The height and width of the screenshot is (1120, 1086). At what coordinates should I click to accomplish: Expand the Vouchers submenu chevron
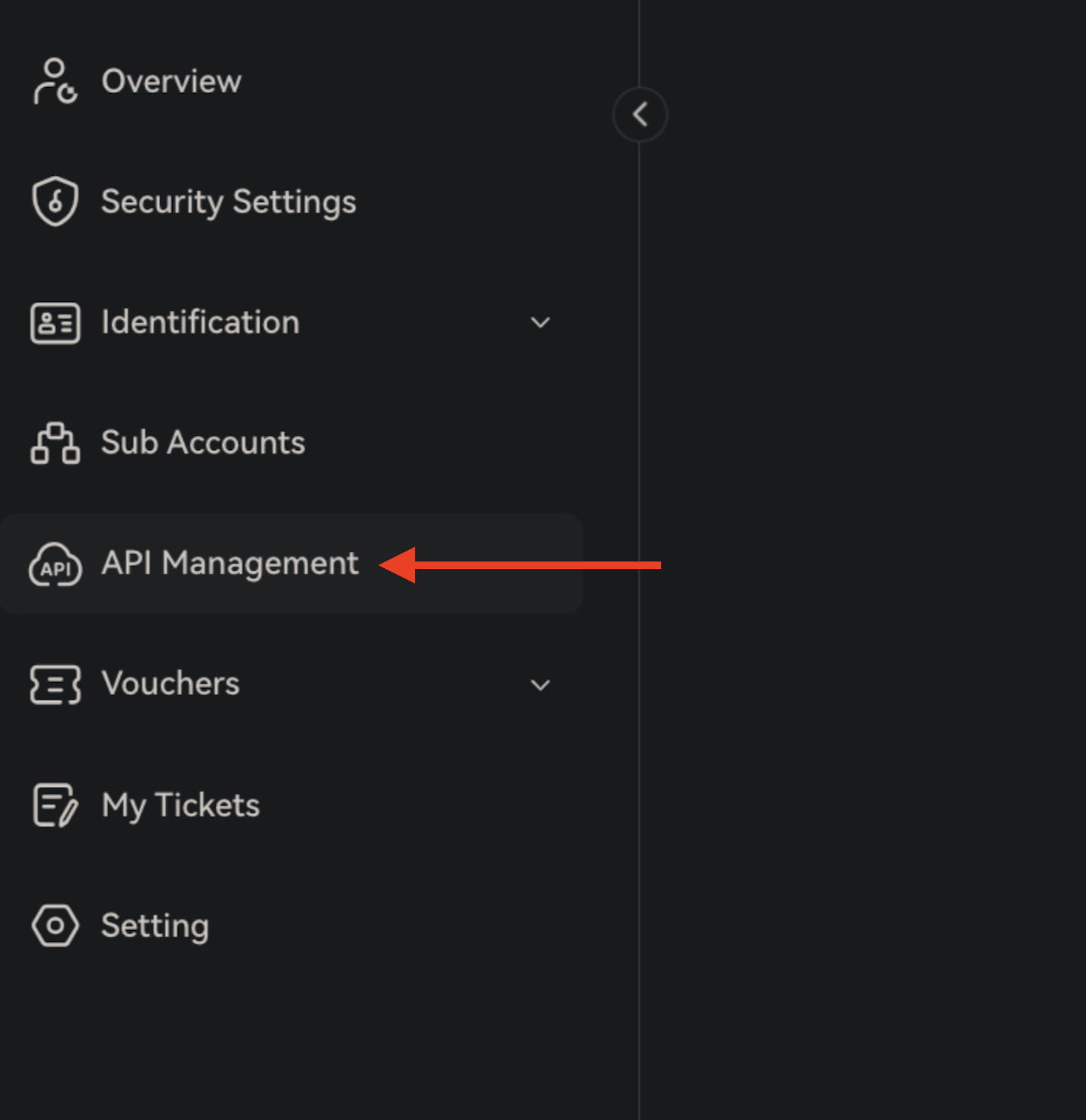540,685
